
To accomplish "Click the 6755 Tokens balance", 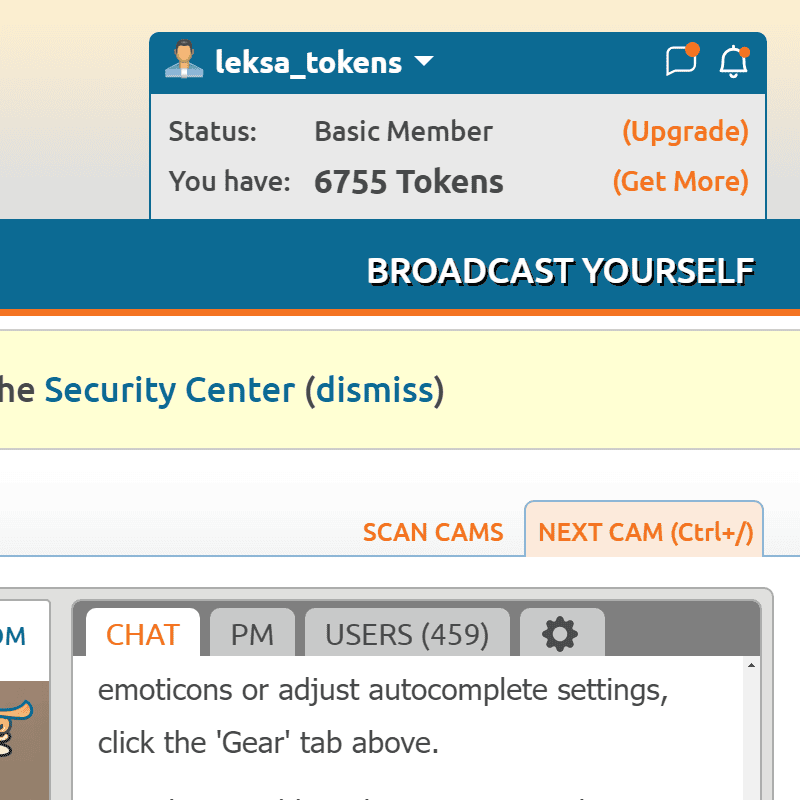I will click(408, 182).
